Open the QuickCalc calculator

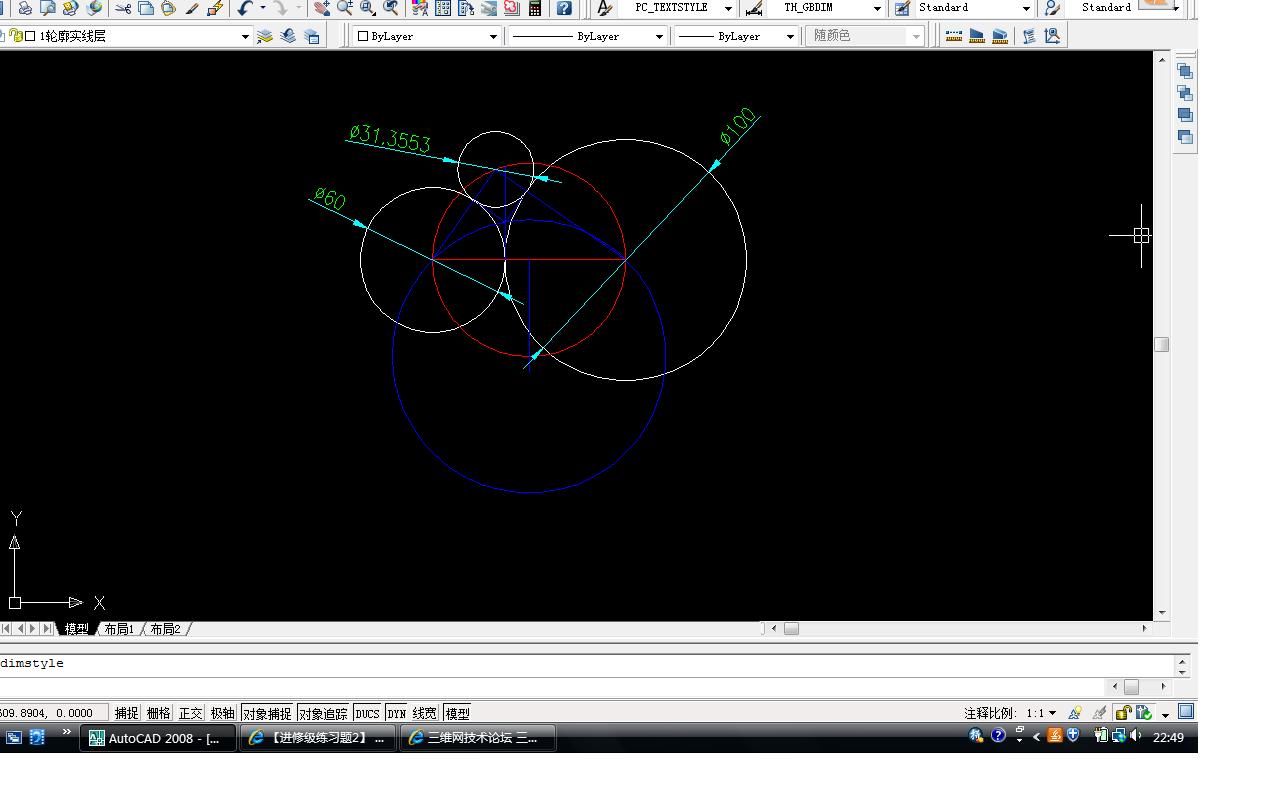[x=535, y=8]
